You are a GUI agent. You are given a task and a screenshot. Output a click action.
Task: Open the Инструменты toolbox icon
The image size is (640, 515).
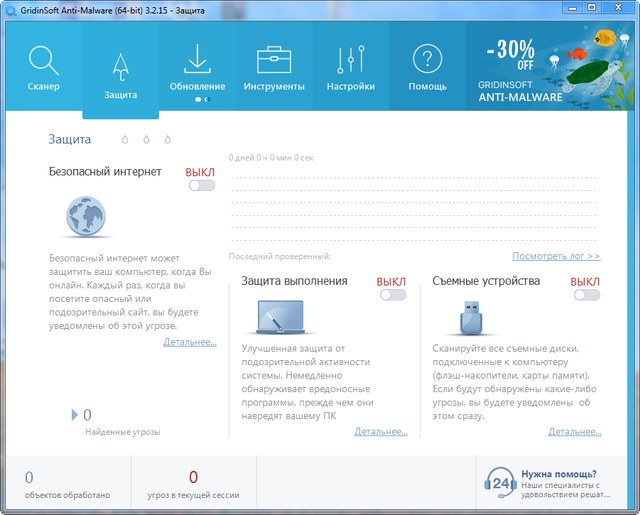click(274, 60)
